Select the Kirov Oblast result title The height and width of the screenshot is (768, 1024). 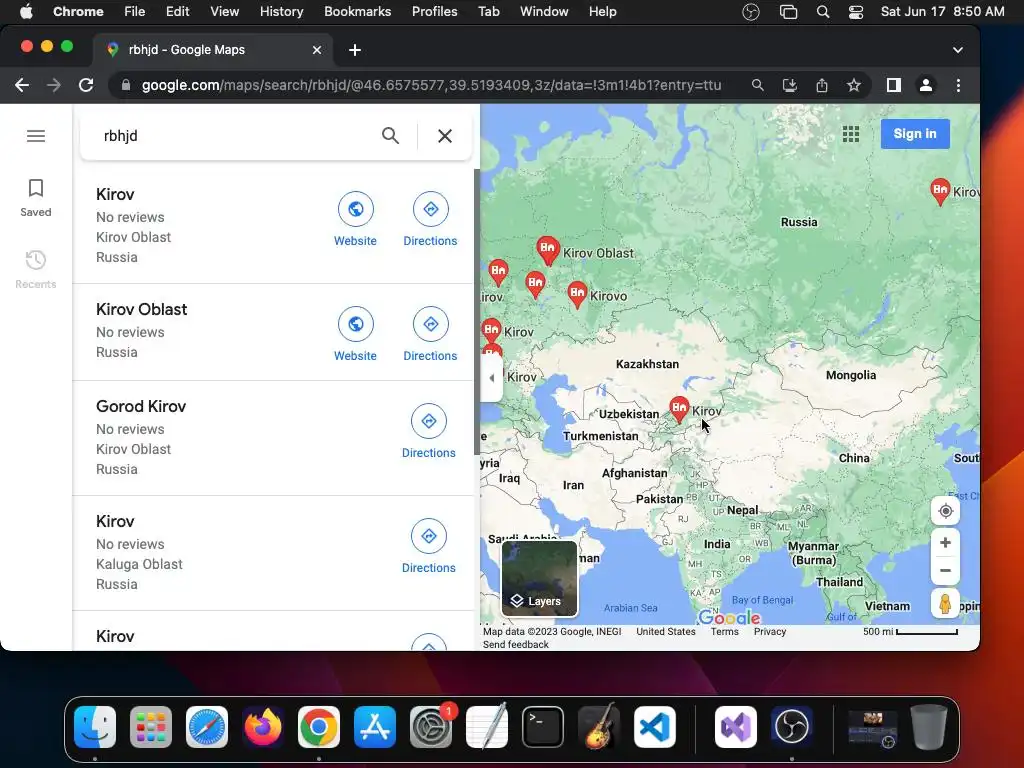[x=142, y=310]
